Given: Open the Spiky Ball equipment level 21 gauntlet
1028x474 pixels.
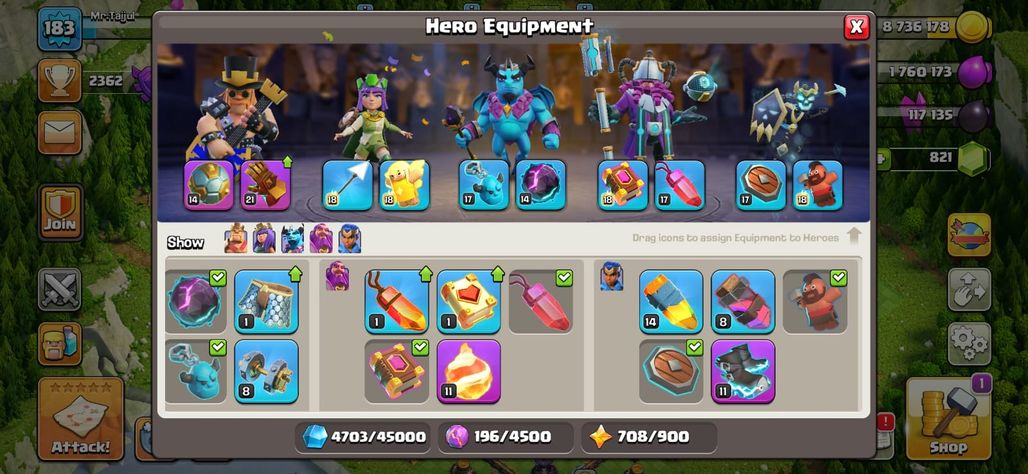Looking at the screenshot, I should (x=266, y=186).
